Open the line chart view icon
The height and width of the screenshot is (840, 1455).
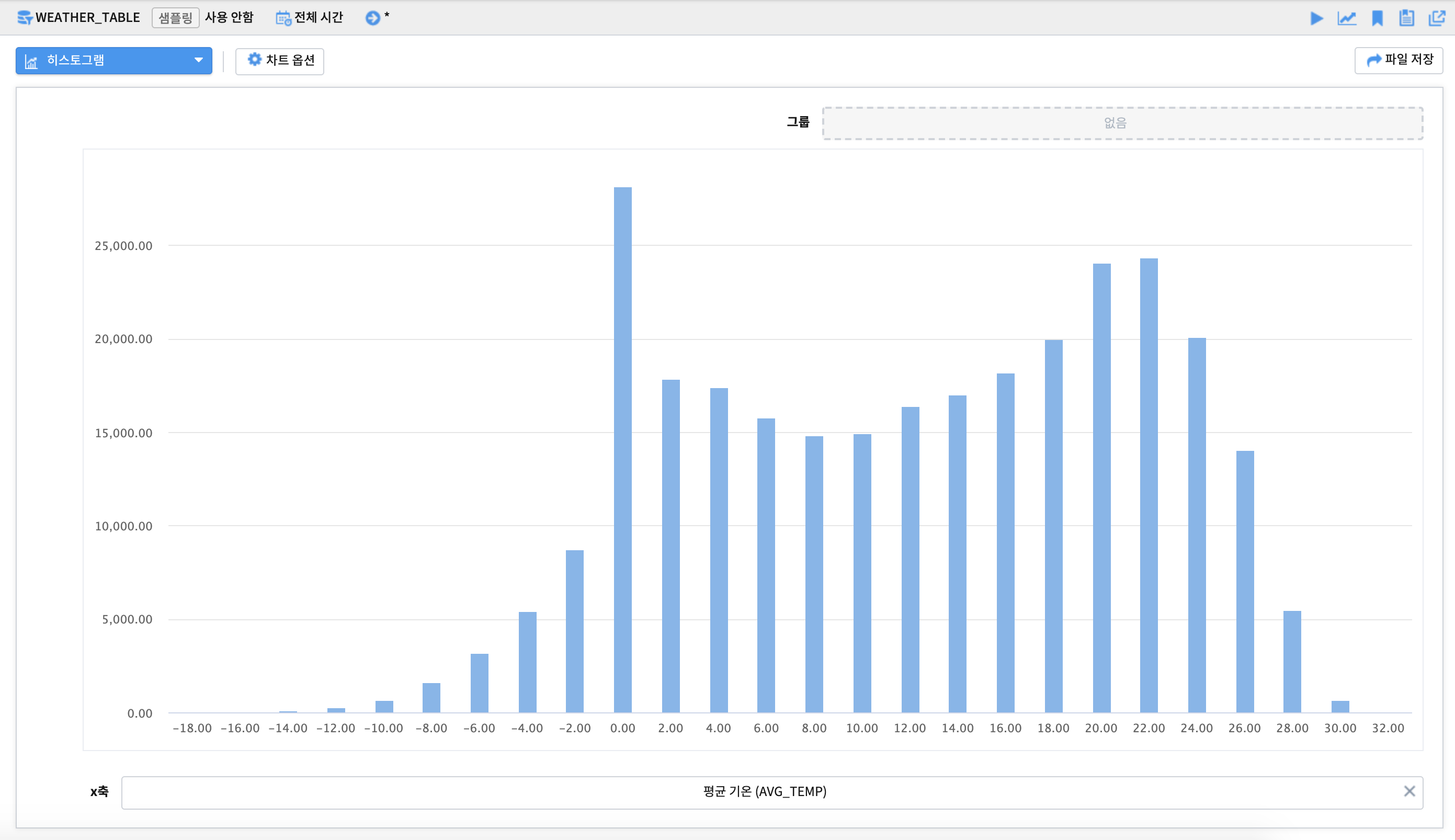(x=1347, y=18)
